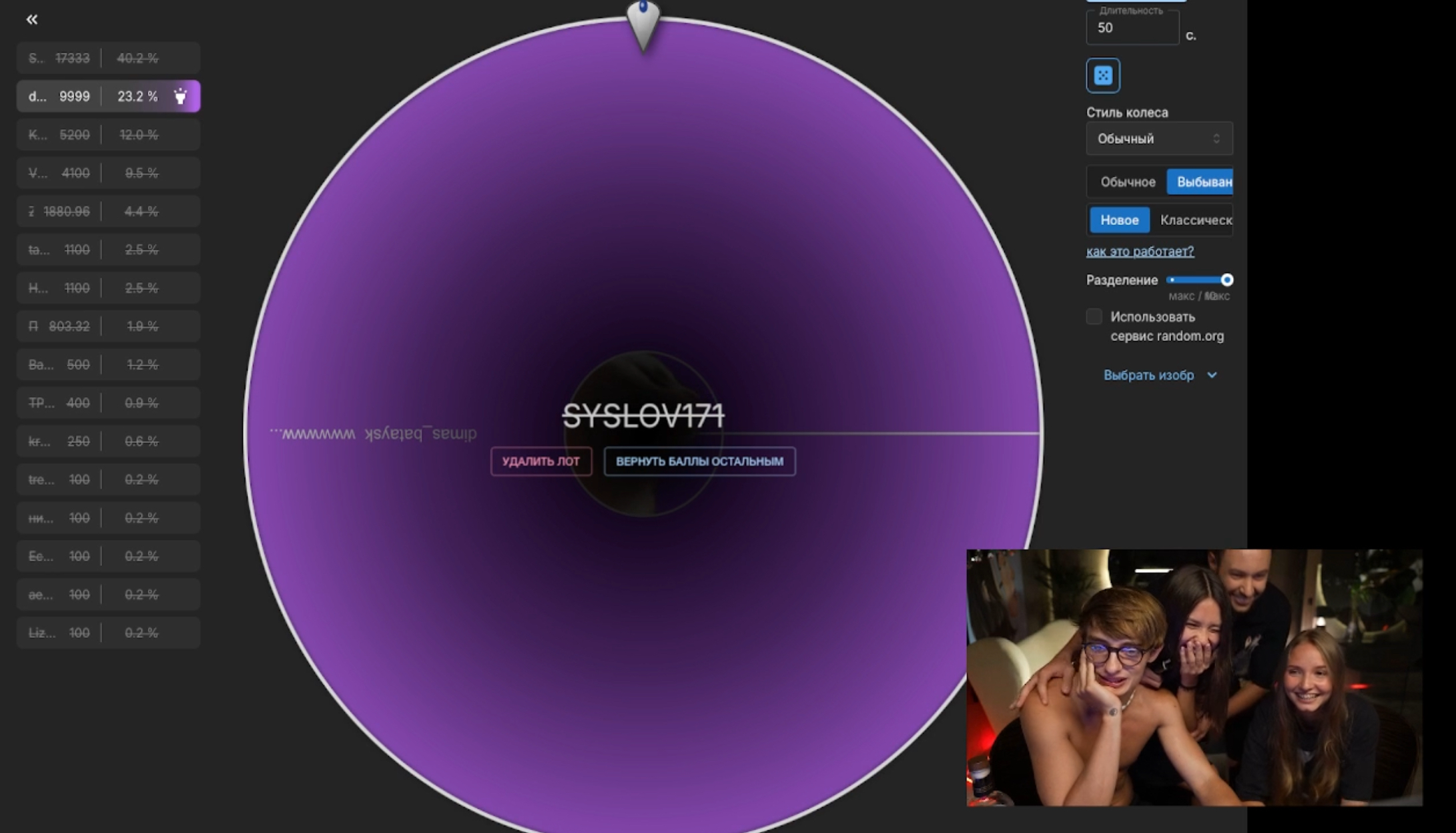This screenshot has width=1456, height=833.
Task: Enable the random.org service checkbox
Action: [1094, 317]
